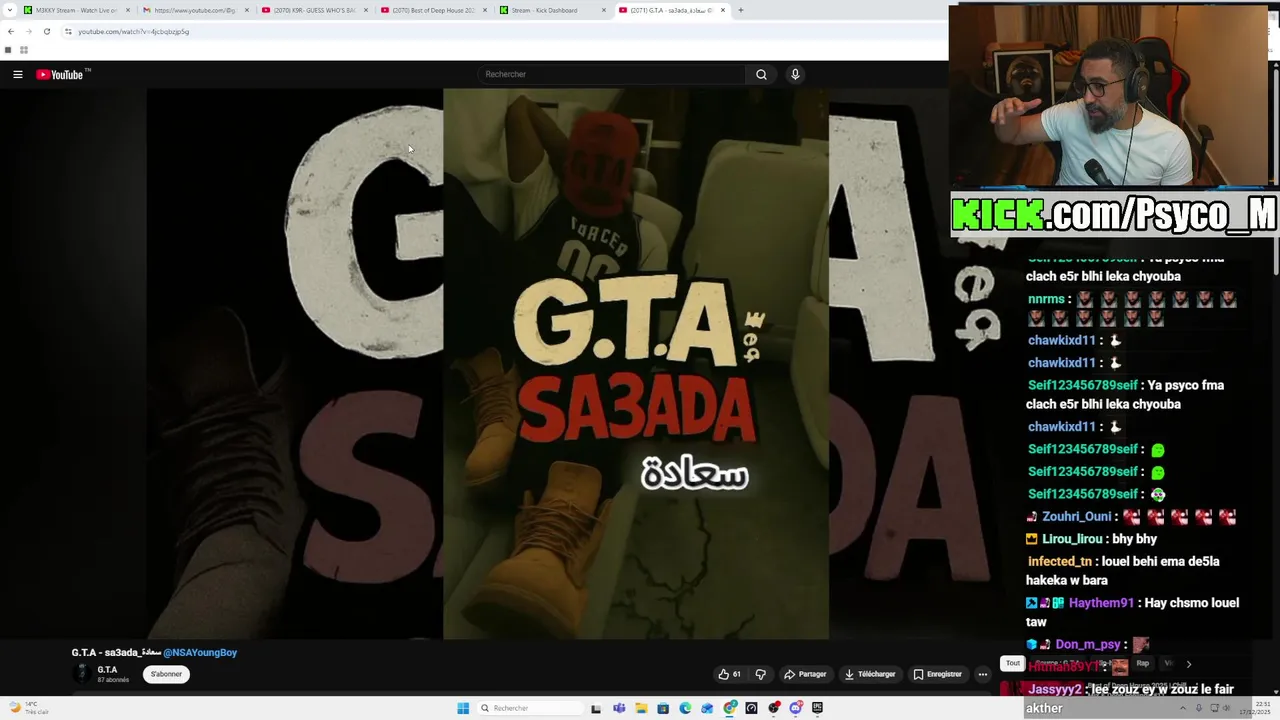Switch to the Gmail youtube.com tab
1280x720 pixels.
[195, 10]
